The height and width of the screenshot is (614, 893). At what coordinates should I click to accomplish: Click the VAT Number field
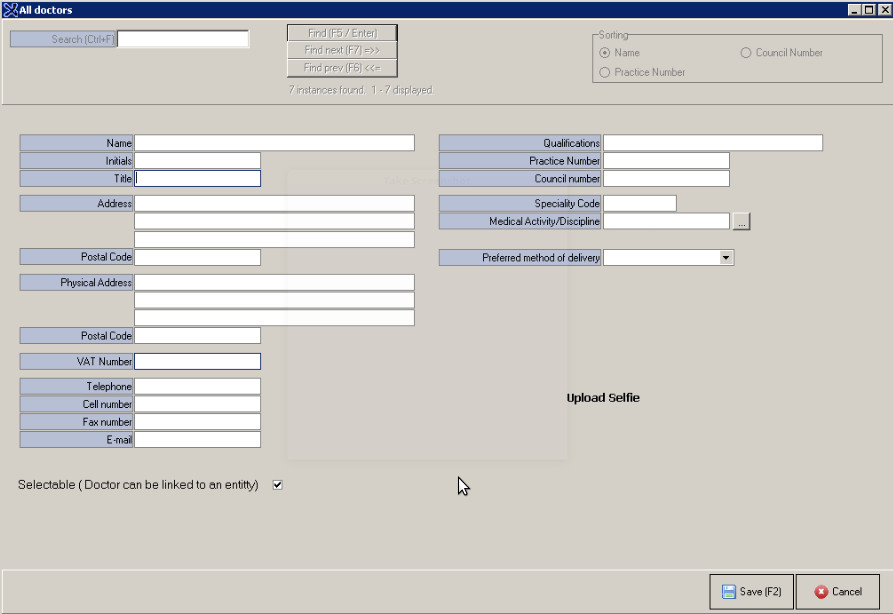(x=197, y=362)
